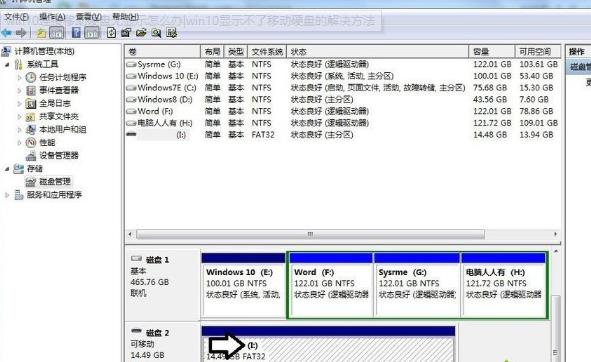Click the properties icon in the toolbar
Image resolution: width=591 pixels, height=362 pixels.
(126, 33)
